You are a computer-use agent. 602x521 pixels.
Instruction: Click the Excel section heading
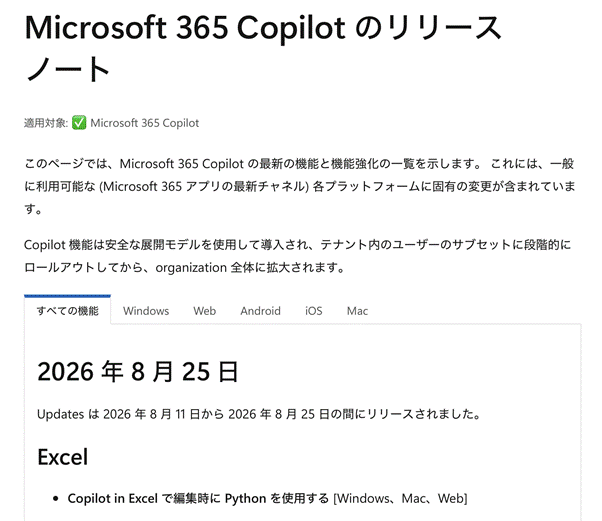(x=63, y=457)
